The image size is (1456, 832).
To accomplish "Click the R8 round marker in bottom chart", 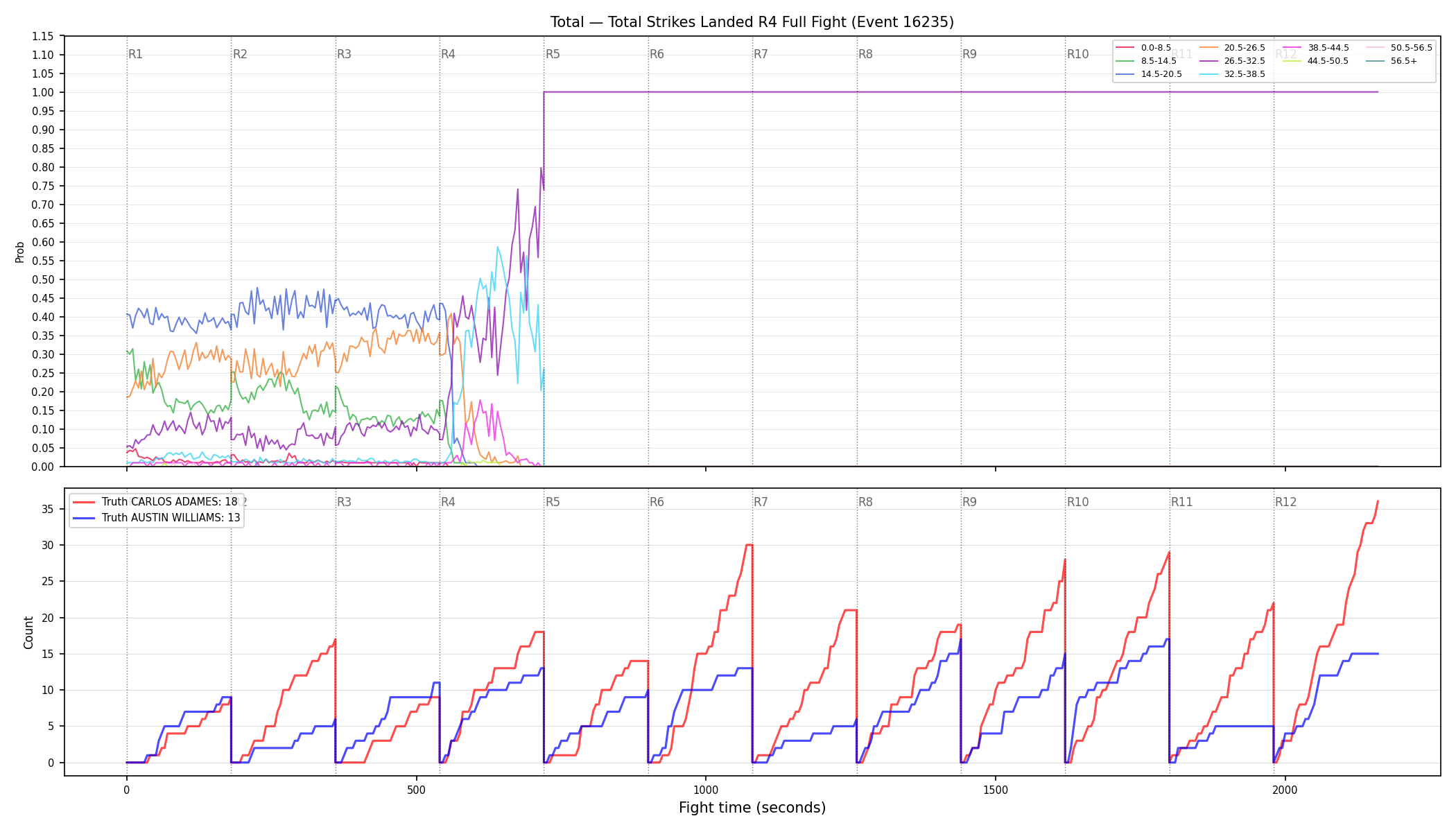I will pyautogui.click(x=865, y=502).
